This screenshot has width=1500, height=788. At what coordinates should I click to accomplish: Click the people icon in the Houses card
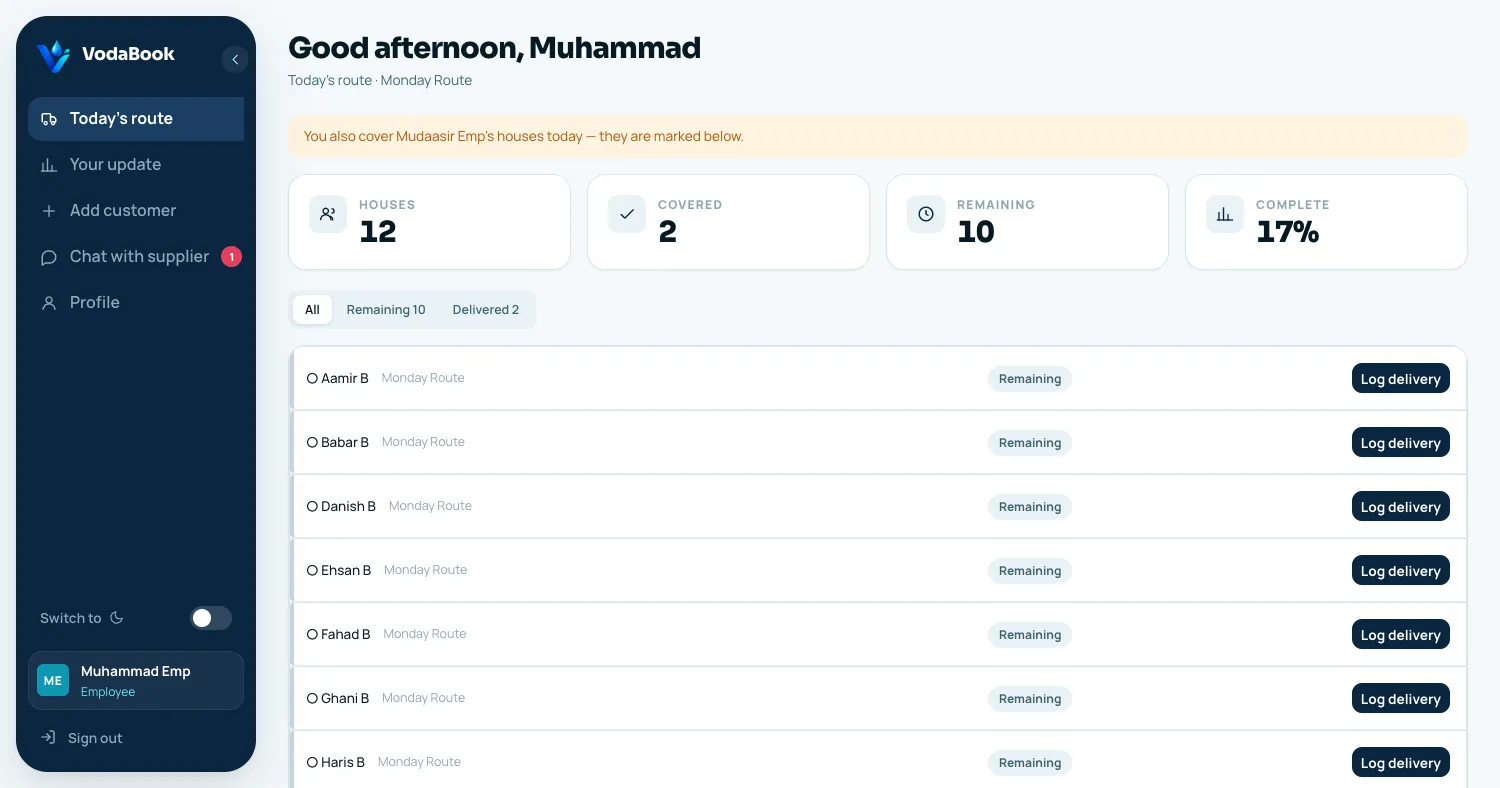[x=327, y=214]
